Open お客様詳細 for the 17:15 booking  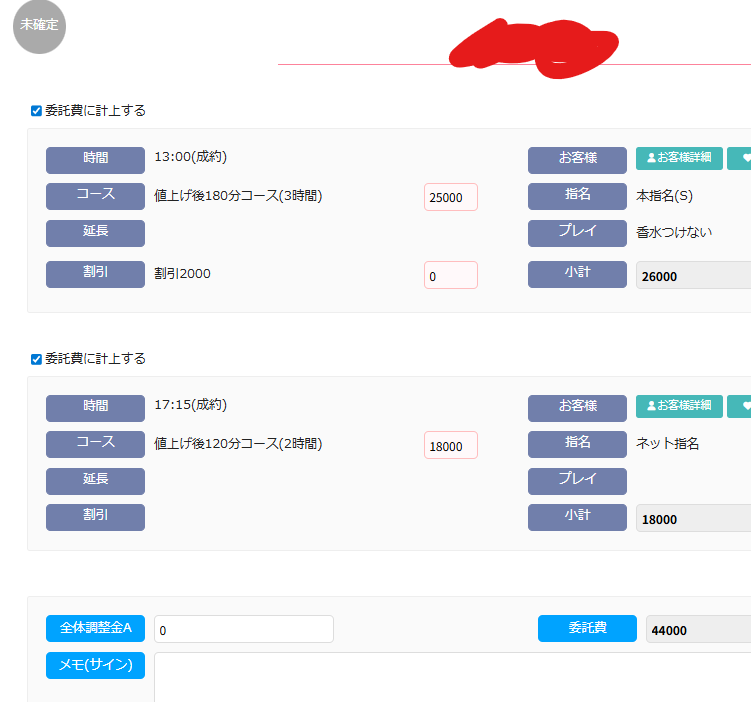pyautogui.click(x=679, y=406)
